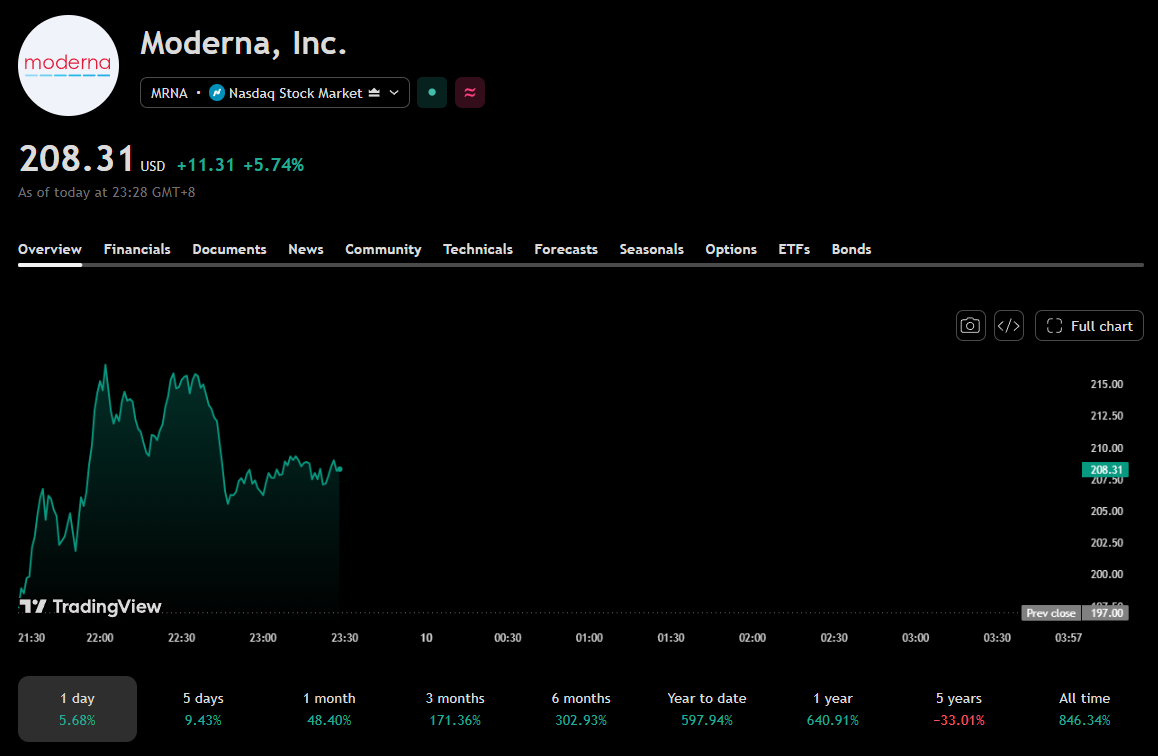Go to the ETFs tab
Screen dimensions: 1158x756
tap(794, 250)
